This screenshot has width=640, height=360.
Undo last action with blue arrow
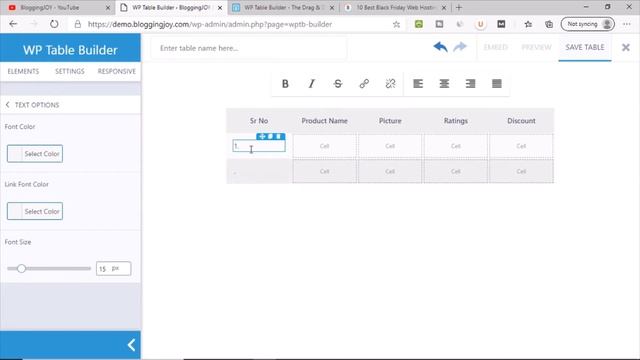pos(440,47)
